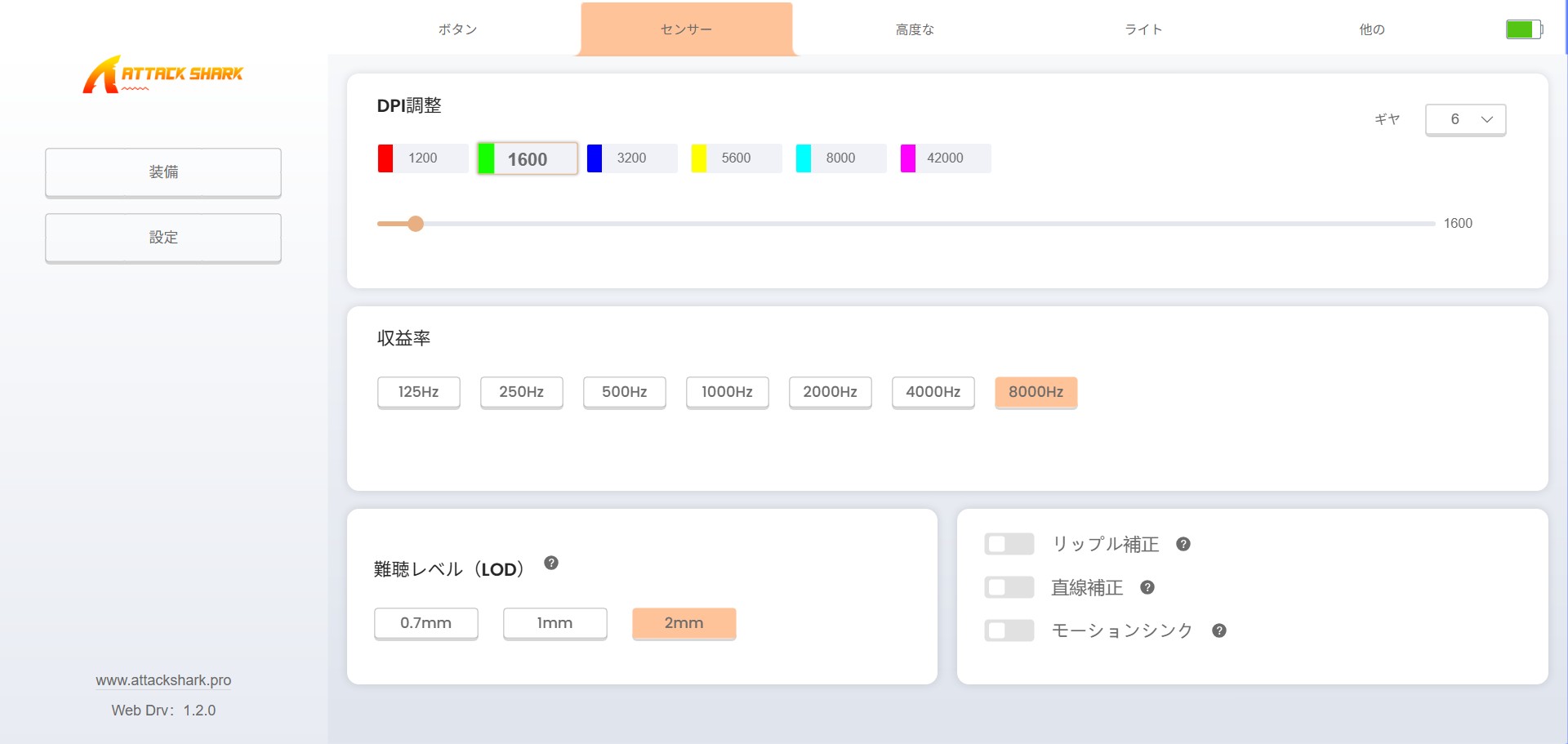Click the red 1200 DPI color swatch

coord(385,158)
